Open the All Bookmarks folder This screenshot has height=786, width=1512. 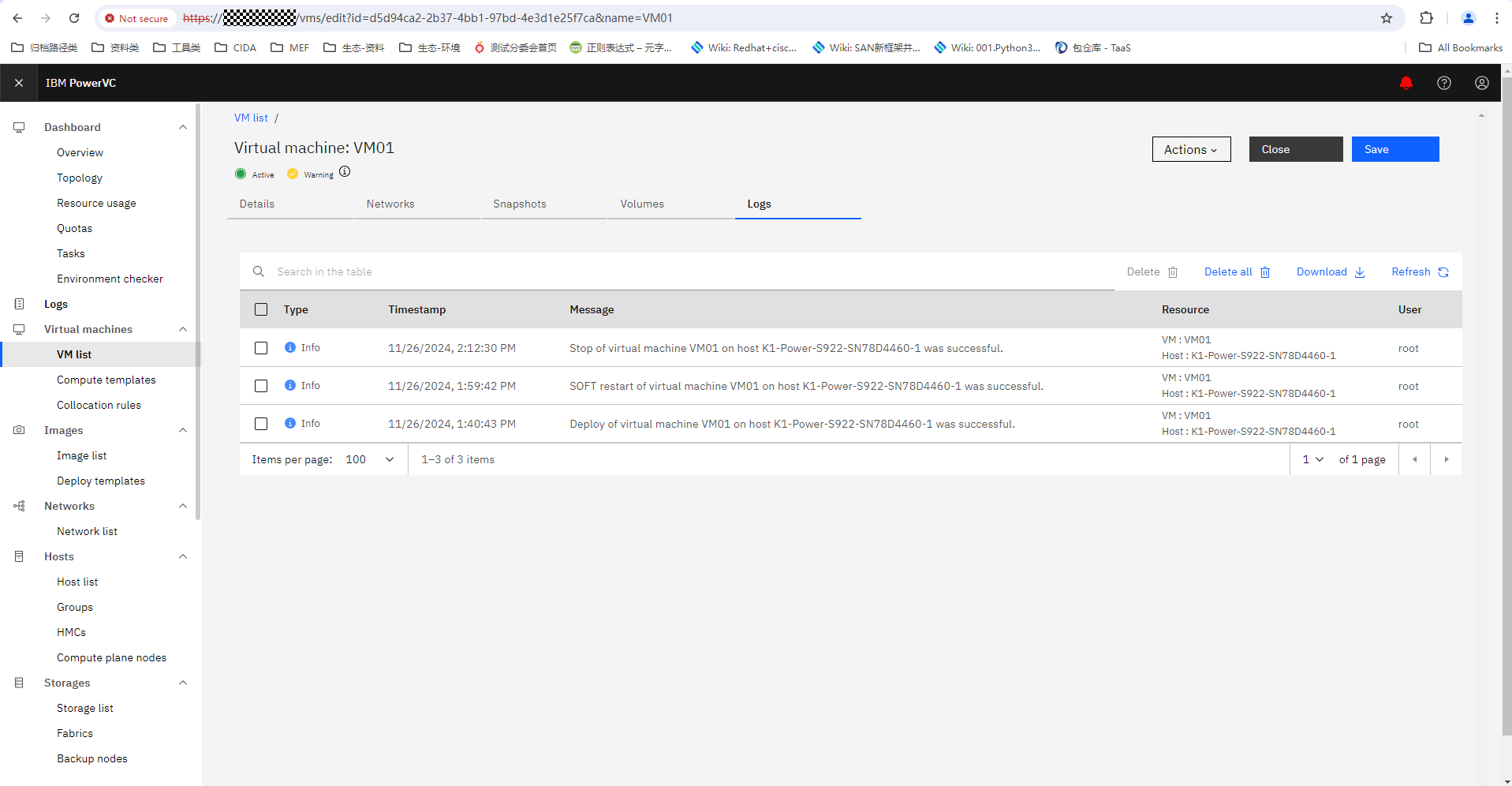click(x=1461, y=47)
